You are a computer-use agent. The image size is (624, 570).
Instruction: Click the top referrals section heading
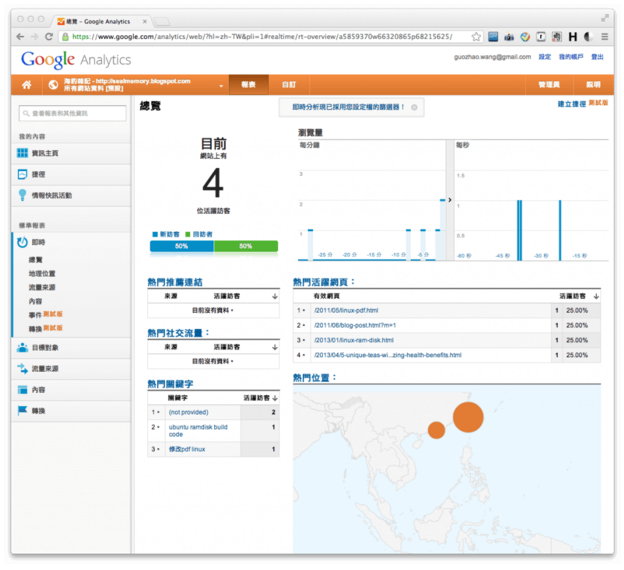pyautogui.click(x=175, y=282)
